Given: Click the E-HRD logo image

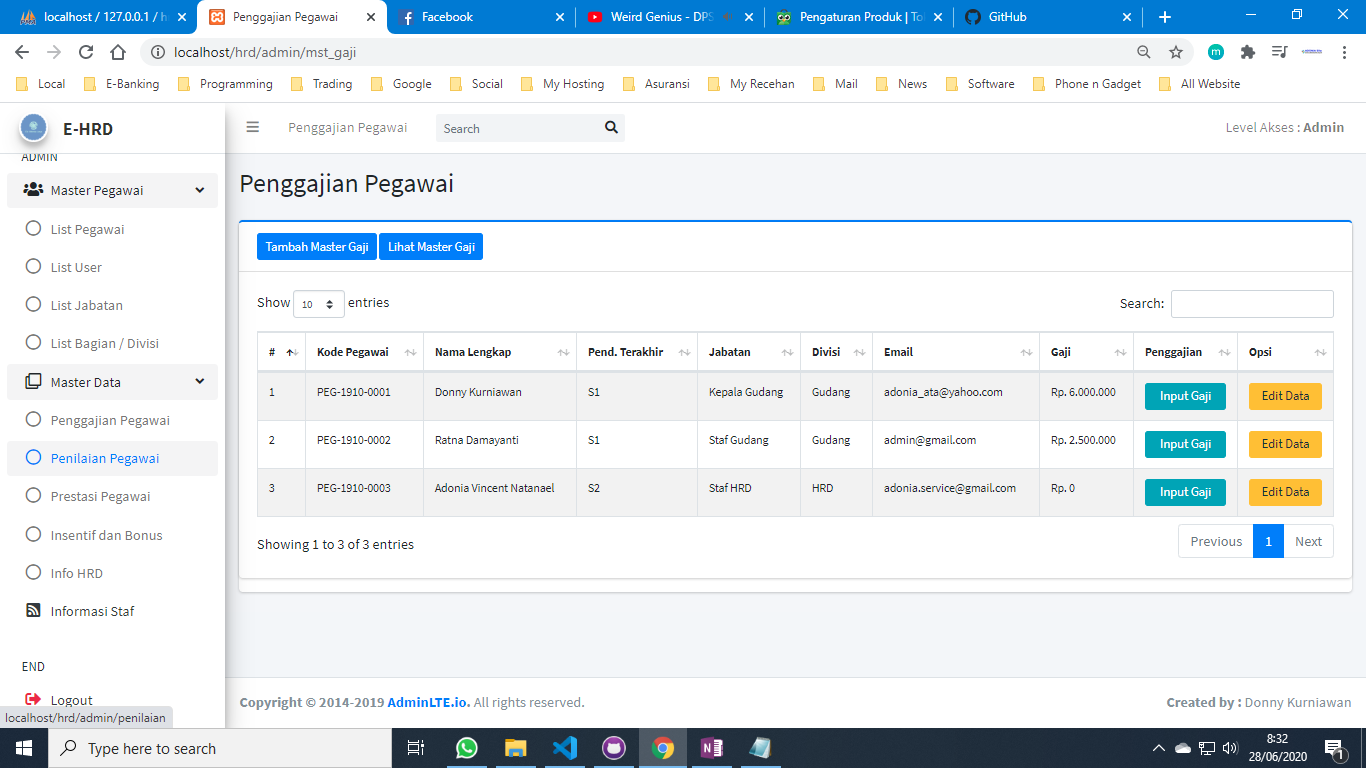Looking at the screenshot, I should coord(34,128).
